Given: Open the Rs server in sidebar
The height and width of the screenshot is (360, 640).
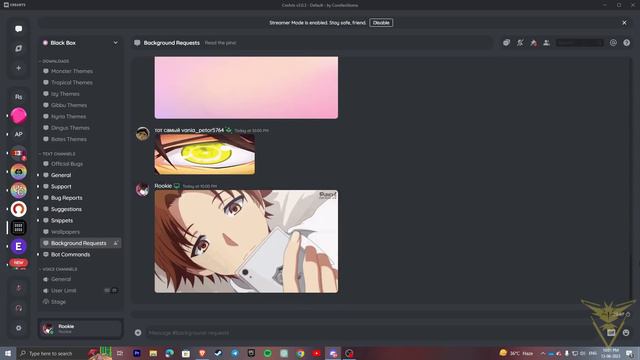Looking at the screenshot, I should coord(18,97).
